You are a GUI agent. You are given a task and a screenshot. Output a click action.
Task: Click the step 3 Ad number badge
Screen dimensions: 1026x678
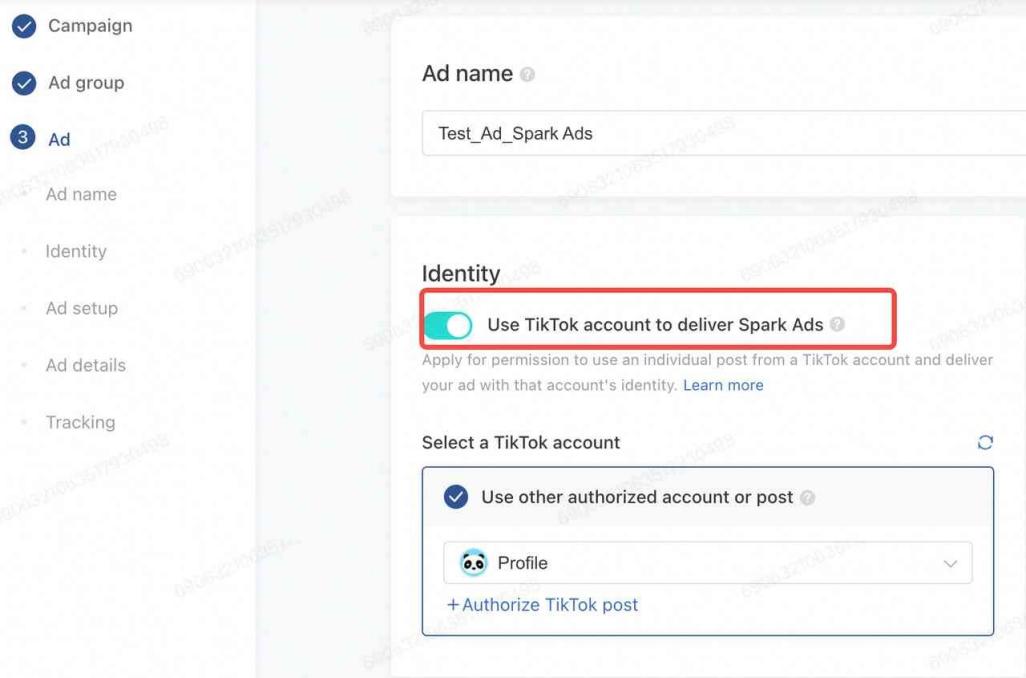(x=23, y=137)
